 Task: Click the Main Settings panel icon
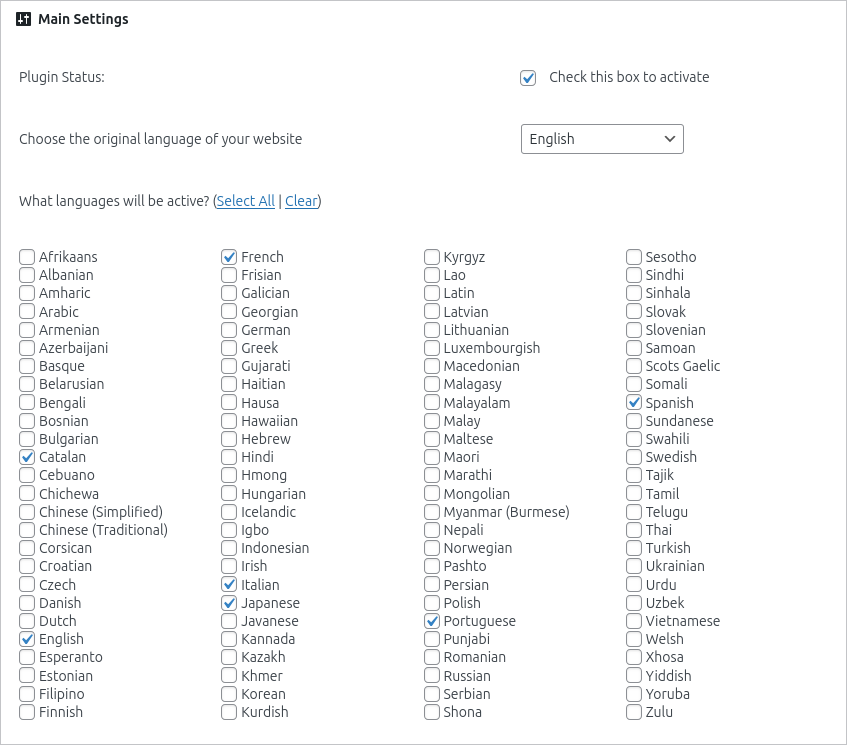click(x=22, y=18)
